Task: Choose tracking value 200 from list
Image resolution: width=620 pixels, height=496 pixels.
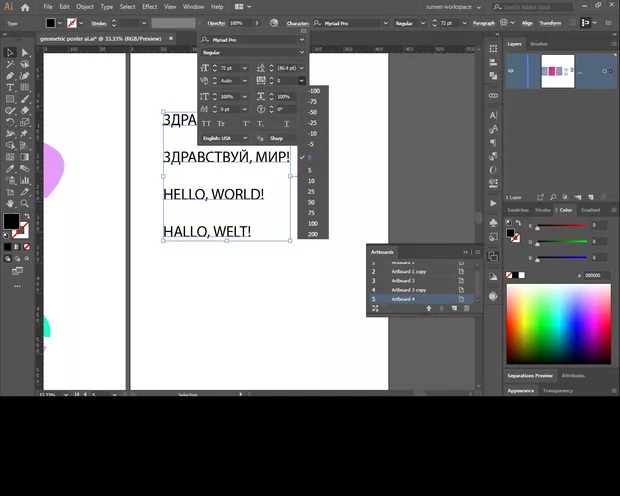Action: [313, 234]
